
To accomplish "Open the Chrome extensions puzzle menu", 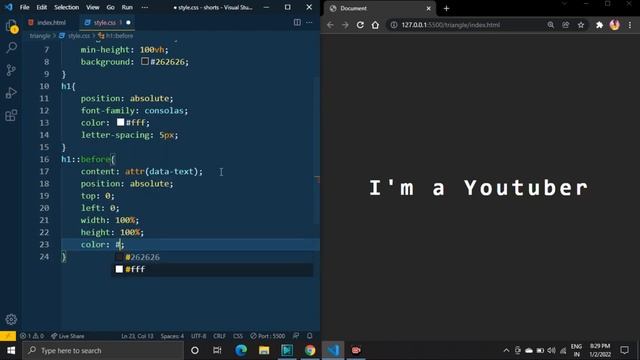I will tap(599, 25).
